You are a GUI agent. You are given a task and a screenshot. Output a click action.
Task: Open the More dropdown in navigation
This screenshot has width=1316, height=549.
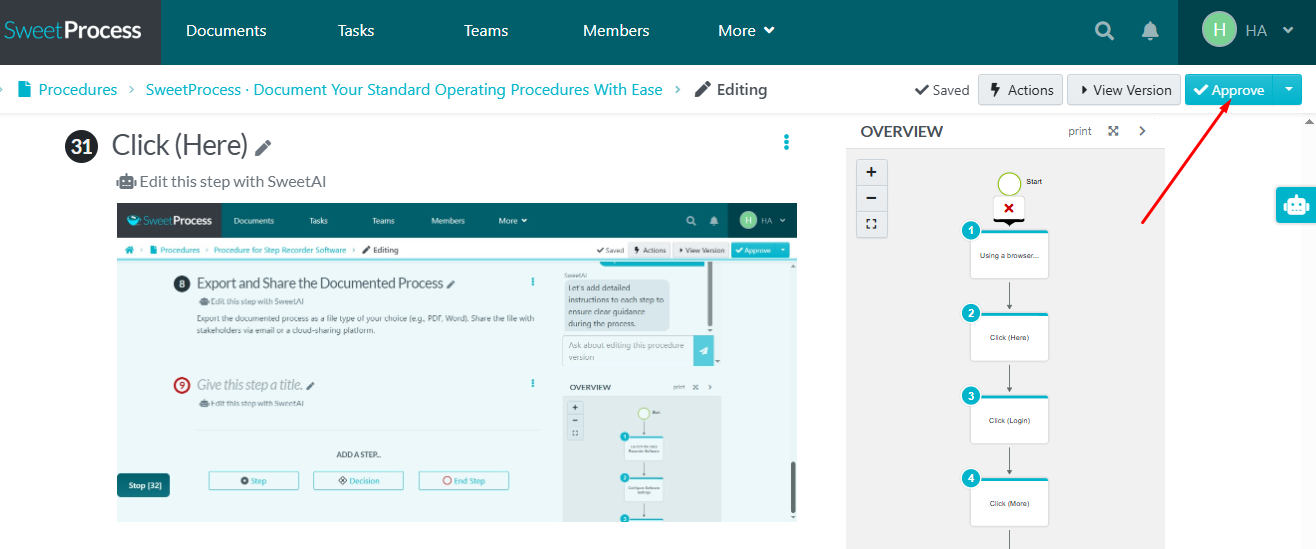click(746, 31)
